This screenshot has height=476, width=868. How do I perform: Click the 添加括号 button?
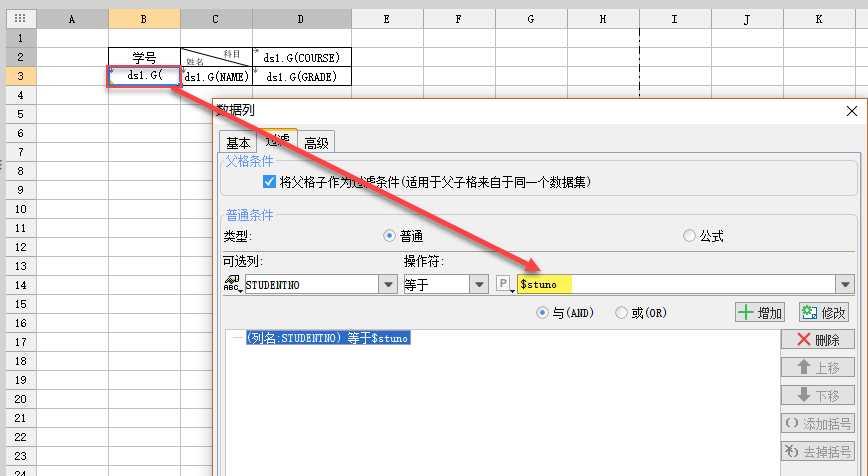[x=818, y=423]
